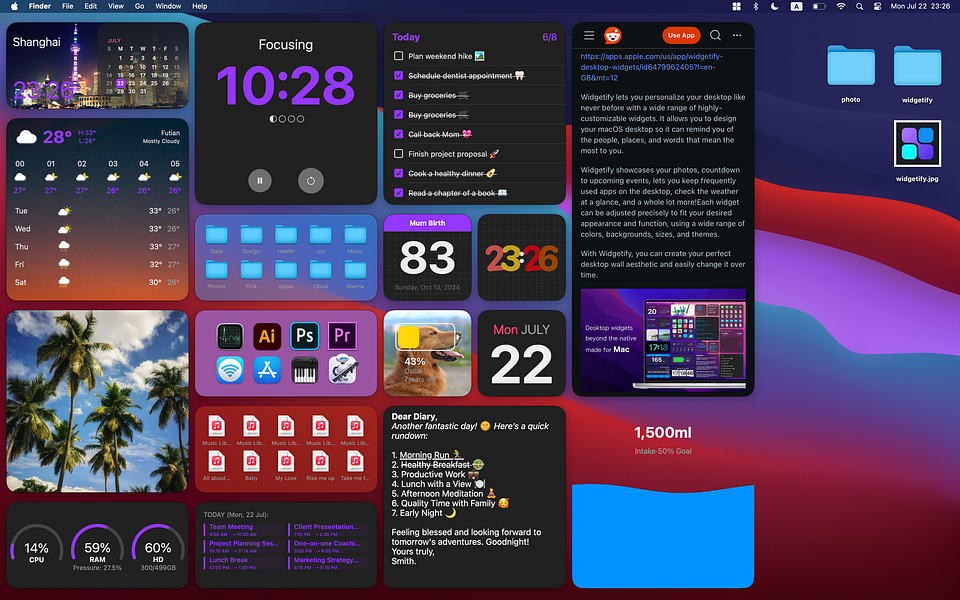Uncheck Cook a healthy dinner task

(399, 173)
